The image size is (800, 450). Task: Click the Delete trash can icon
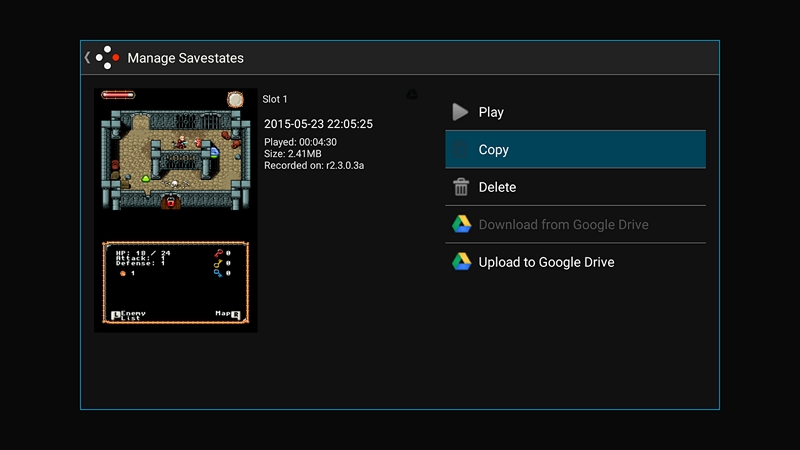(461, 187)
